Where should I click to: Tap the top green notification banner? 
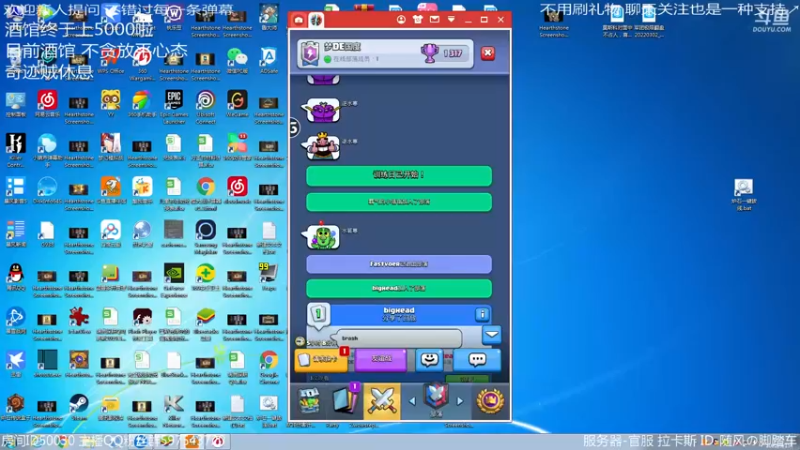[399, 175]
